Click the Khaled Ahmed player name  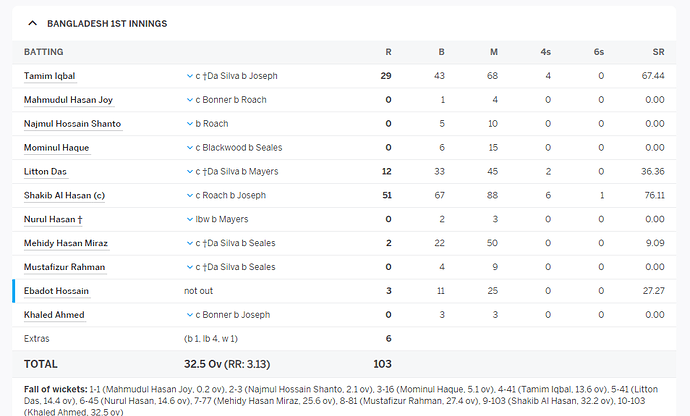[x=54, y=315]
